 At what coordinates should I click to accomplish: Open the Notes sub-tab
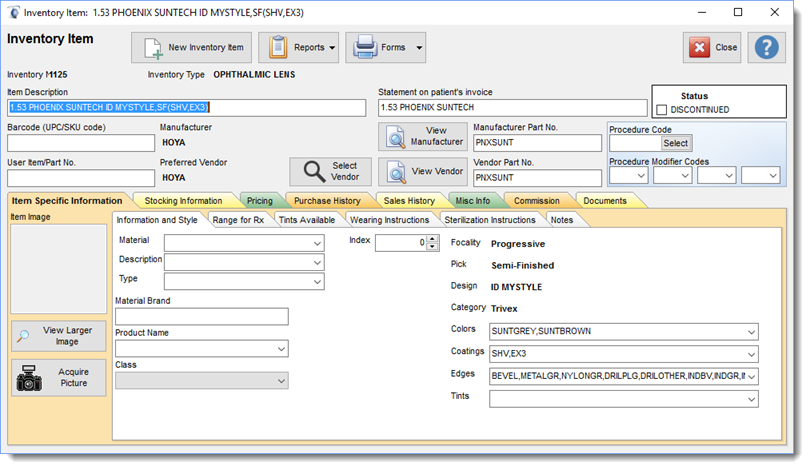(x=562, y=220)
